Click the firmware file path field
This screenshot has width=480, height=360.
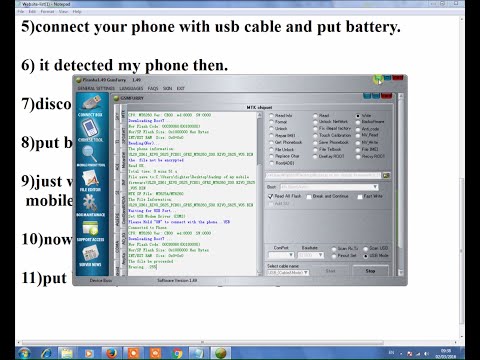tap(323, 175)
